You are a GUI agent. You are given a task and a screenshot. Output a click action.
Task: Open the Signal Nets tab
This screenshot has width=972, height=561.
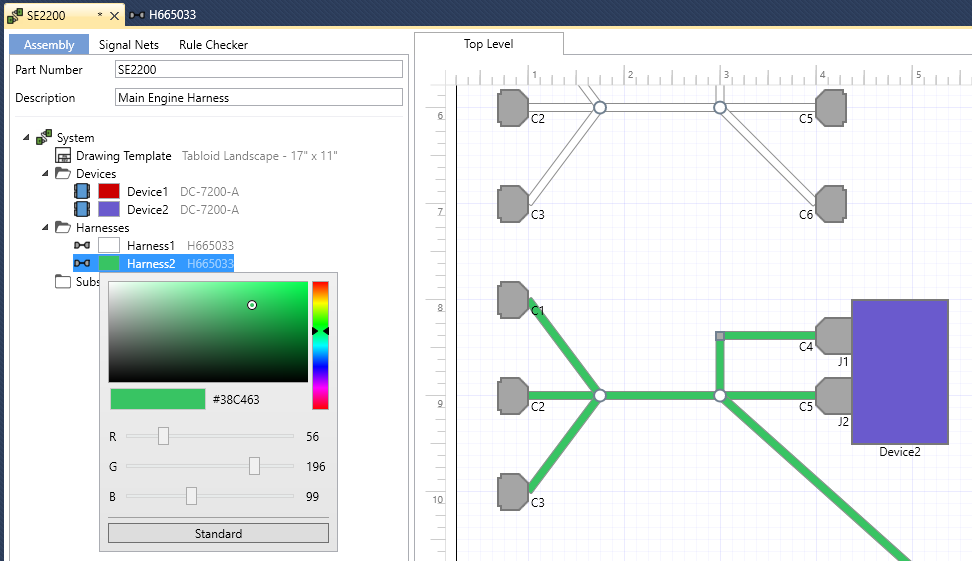pyautogui.click(x=128, y=45)
